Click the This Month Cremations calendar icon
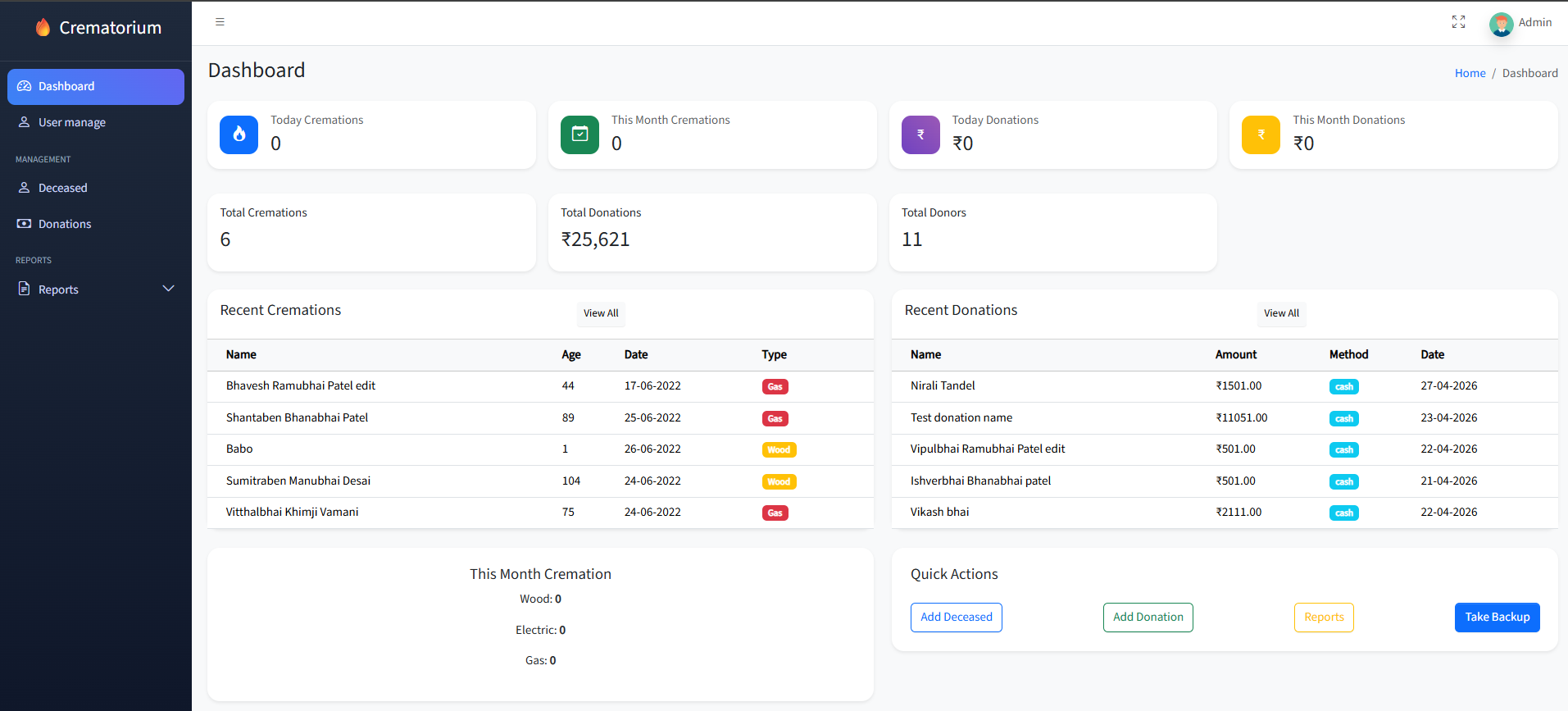The image size is (1568, 711). click(x=579, y=134)
